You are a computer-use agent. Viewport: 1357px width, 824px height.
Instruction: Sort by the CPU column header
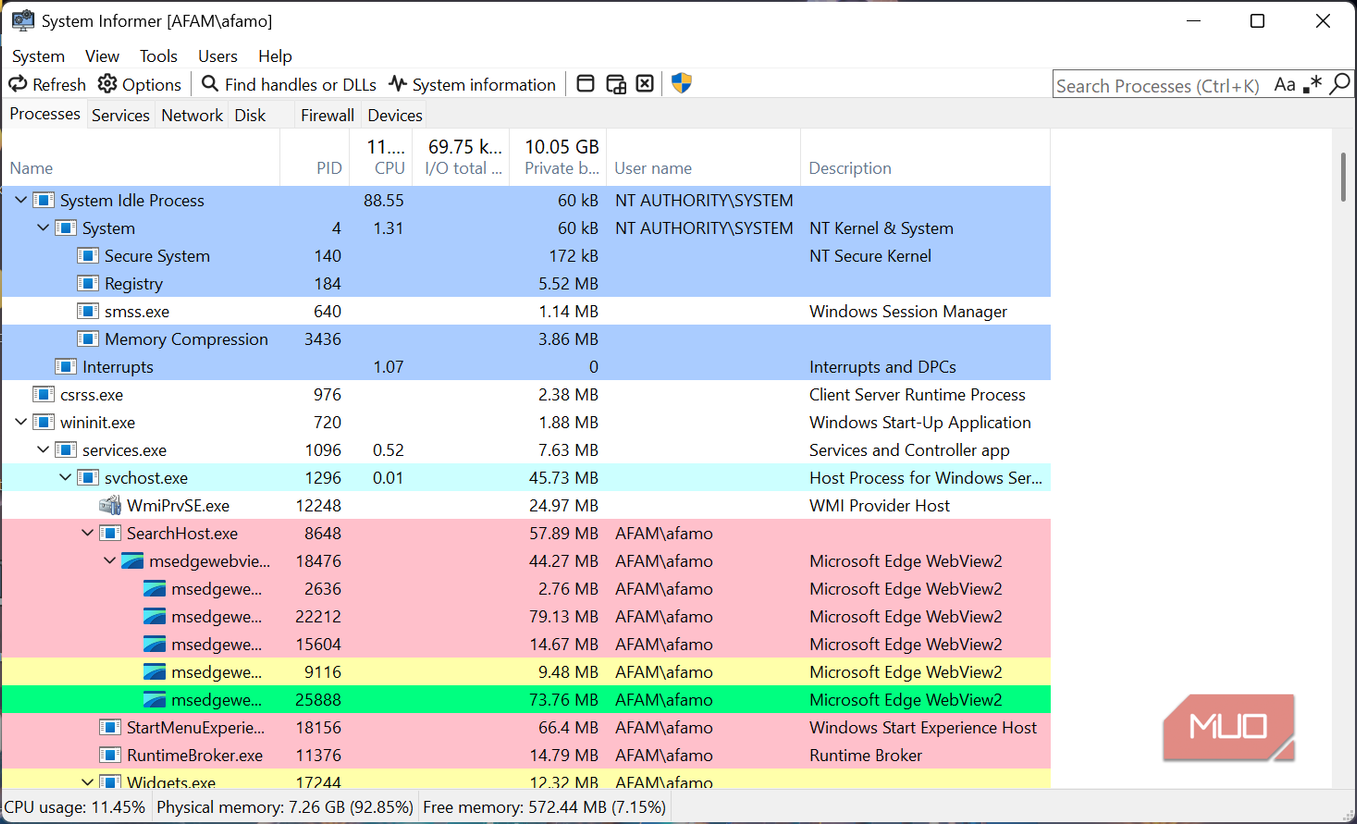380,158
